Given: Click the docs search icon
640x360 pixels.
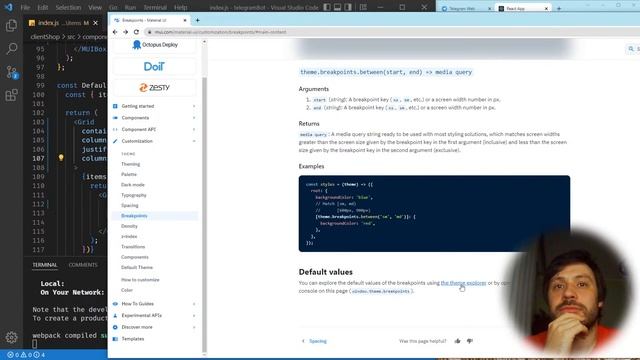Looking at the screenshot, I should click(x=631, y=49).
